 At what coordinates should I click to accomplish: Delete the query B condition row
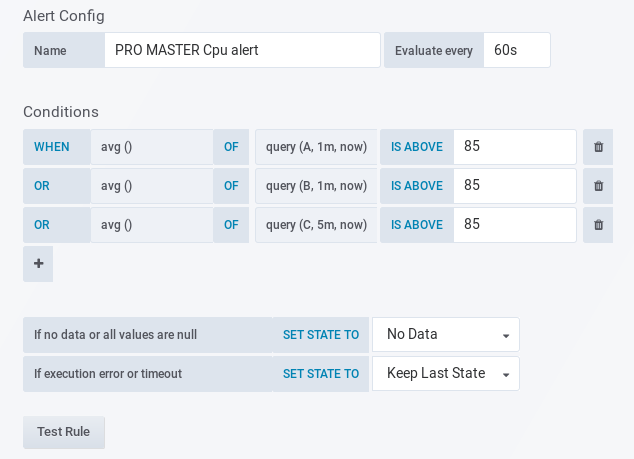598,186
